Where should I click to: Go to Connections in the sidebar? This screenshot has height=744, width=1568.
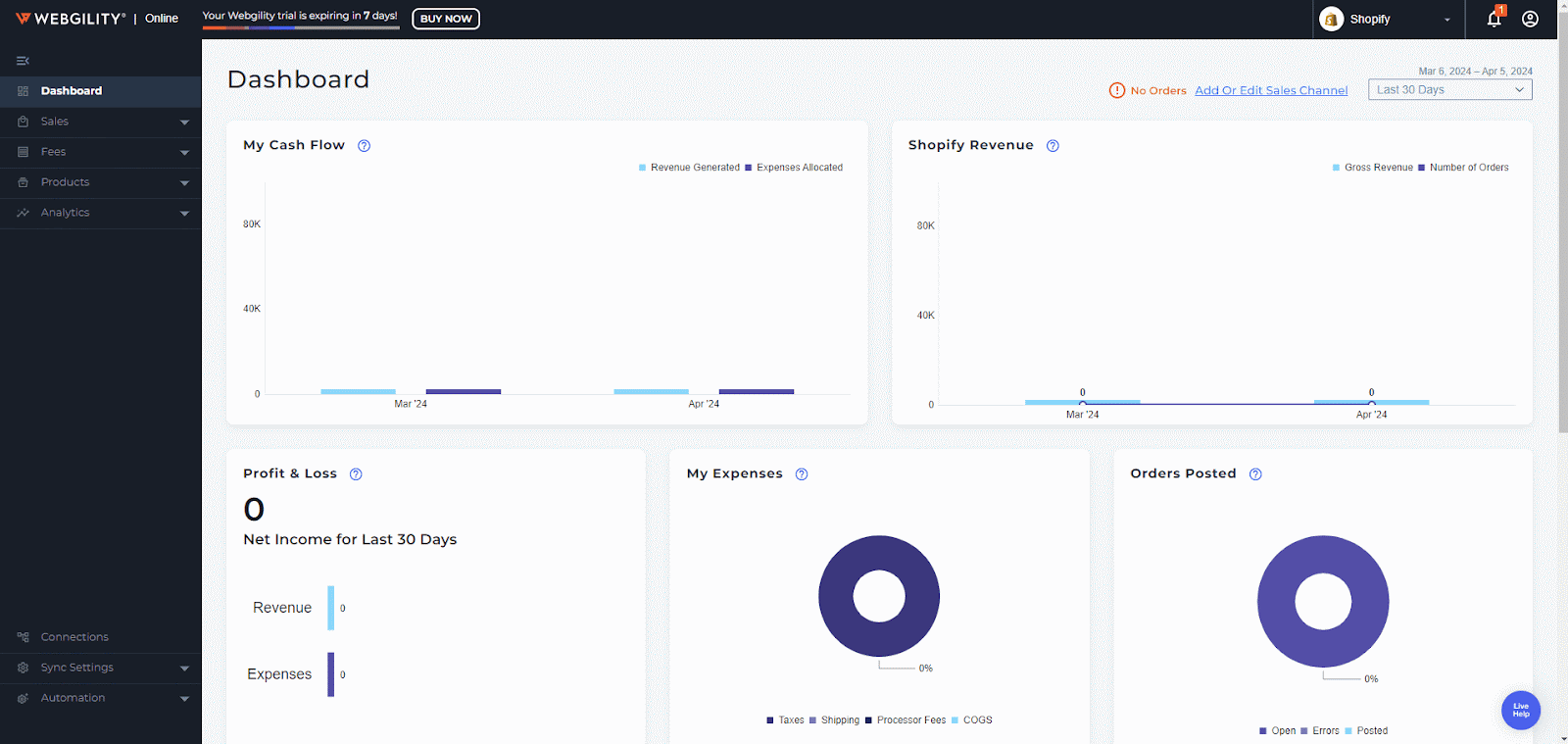click(74, 637)
